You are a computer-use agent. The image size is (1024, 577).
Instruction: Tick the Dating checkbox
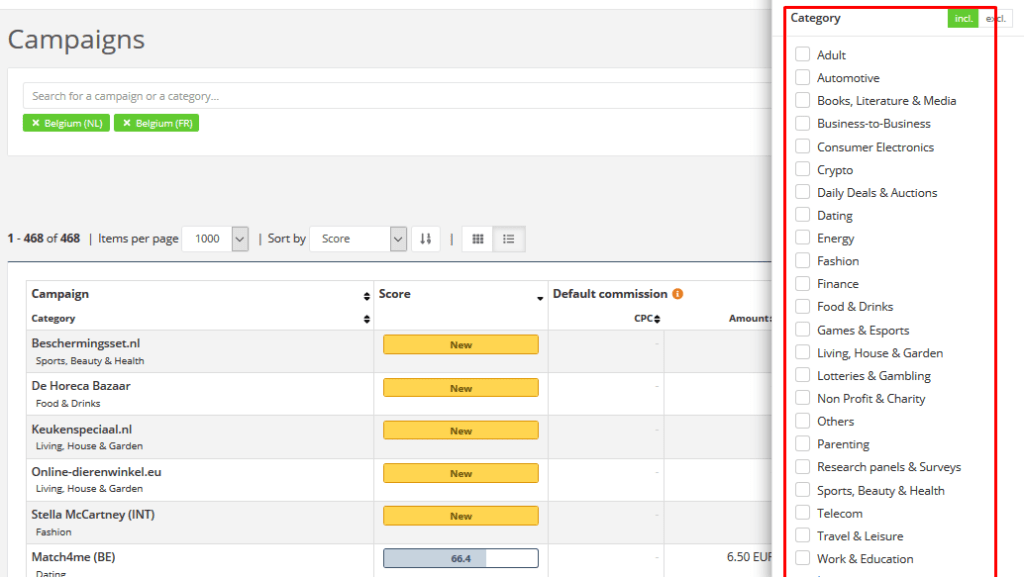pos(803,215)
